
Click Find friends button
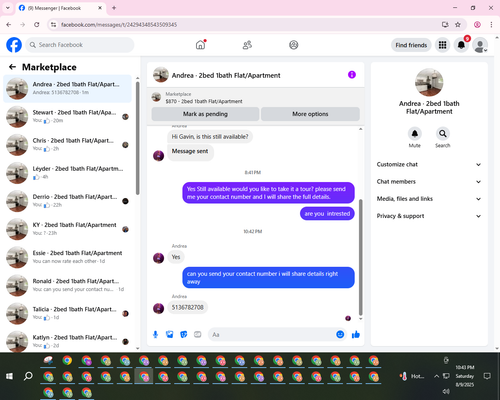click(411, 45)
